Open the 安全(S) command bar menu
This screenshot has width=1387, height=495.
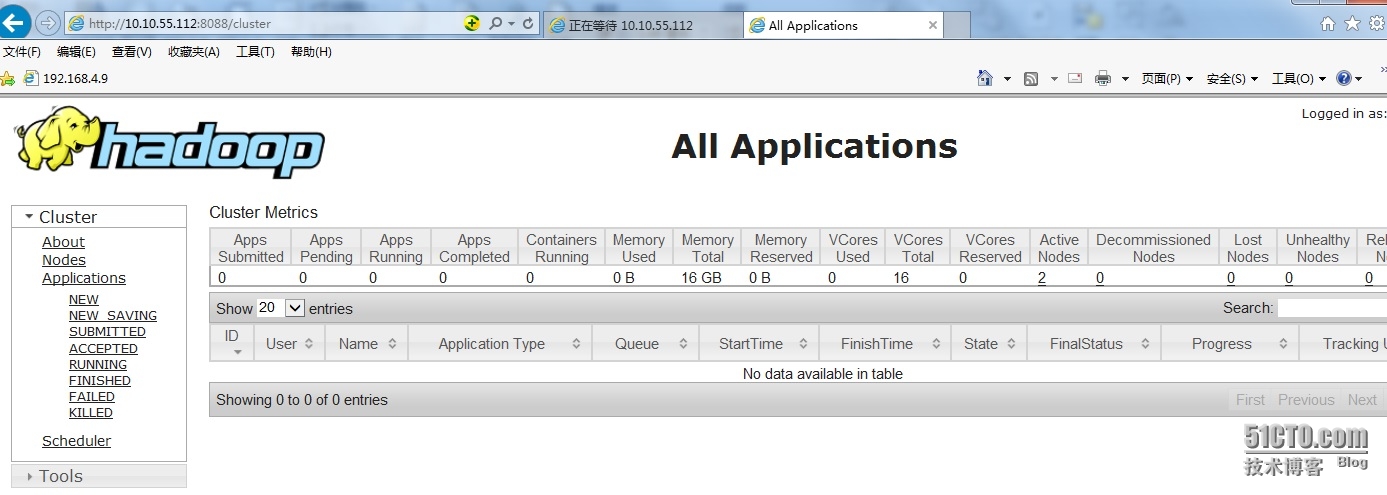point(1232,78)
